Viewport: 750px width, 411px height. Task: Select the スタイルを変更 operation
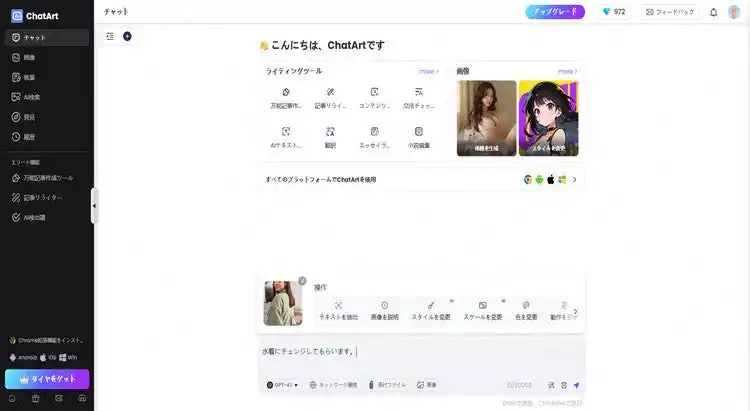point(430,310)
